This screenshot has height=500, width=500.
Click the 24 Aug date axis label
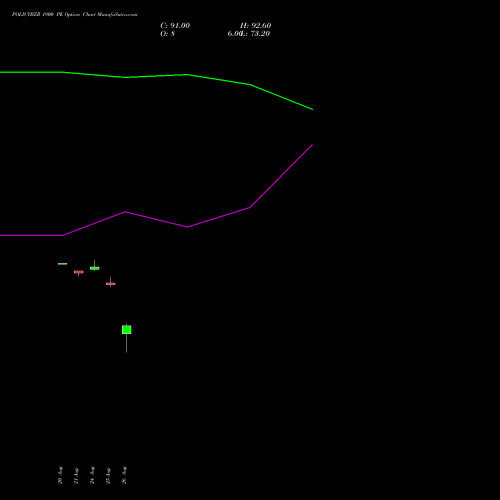(92, 475)
